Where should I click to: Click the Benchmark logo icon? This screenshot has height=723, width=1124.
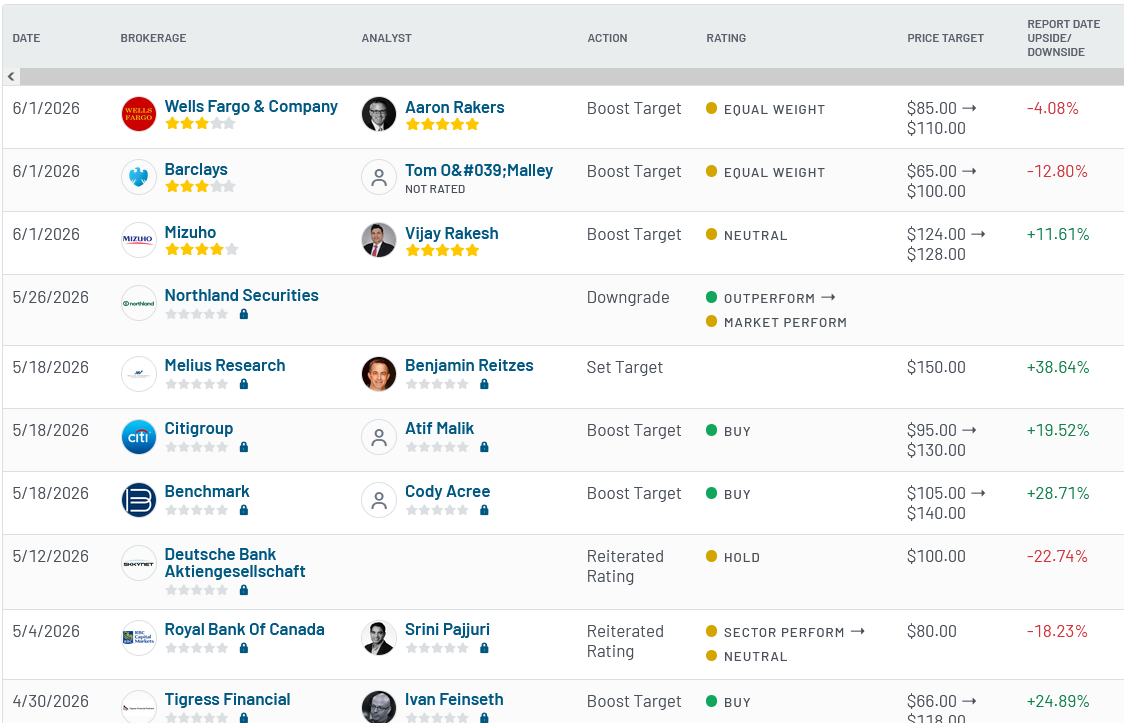pos(138,499)
